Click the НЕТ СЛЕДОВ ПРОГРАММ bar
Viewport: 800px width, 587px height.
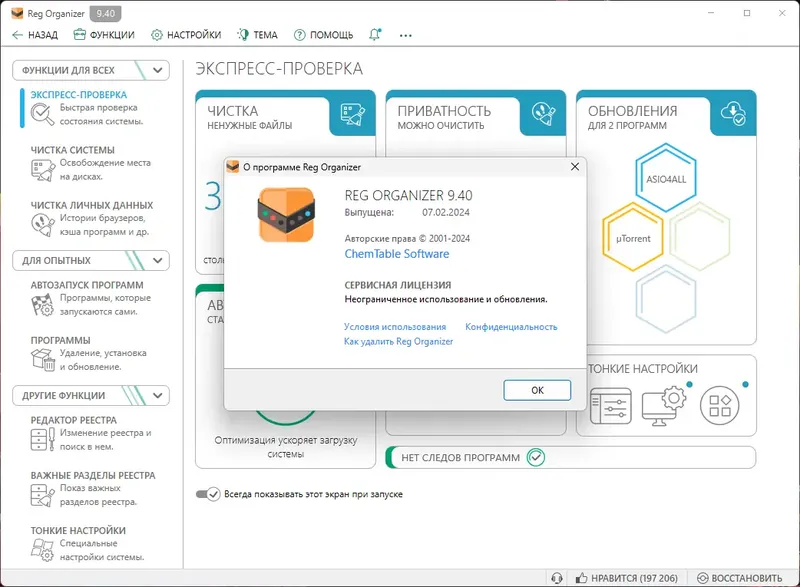[x=570, y=457]
